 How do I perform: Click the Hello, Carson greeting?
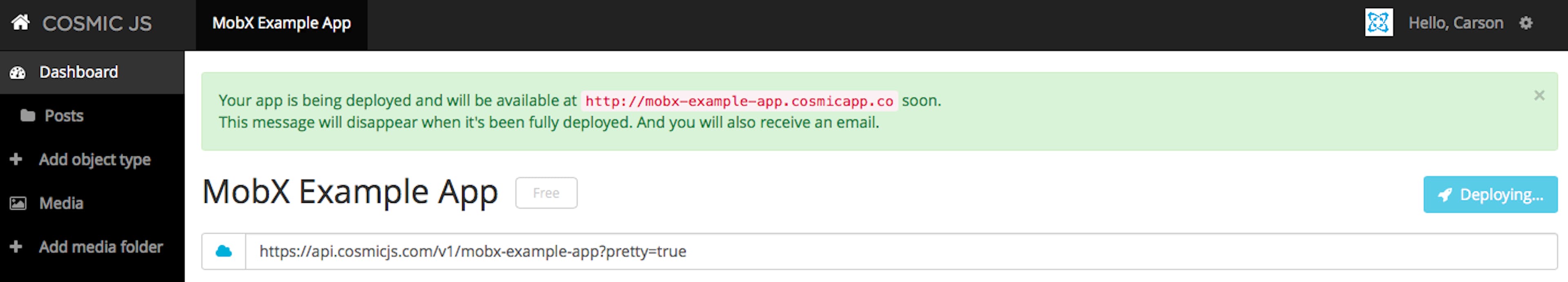[1455, 23]
